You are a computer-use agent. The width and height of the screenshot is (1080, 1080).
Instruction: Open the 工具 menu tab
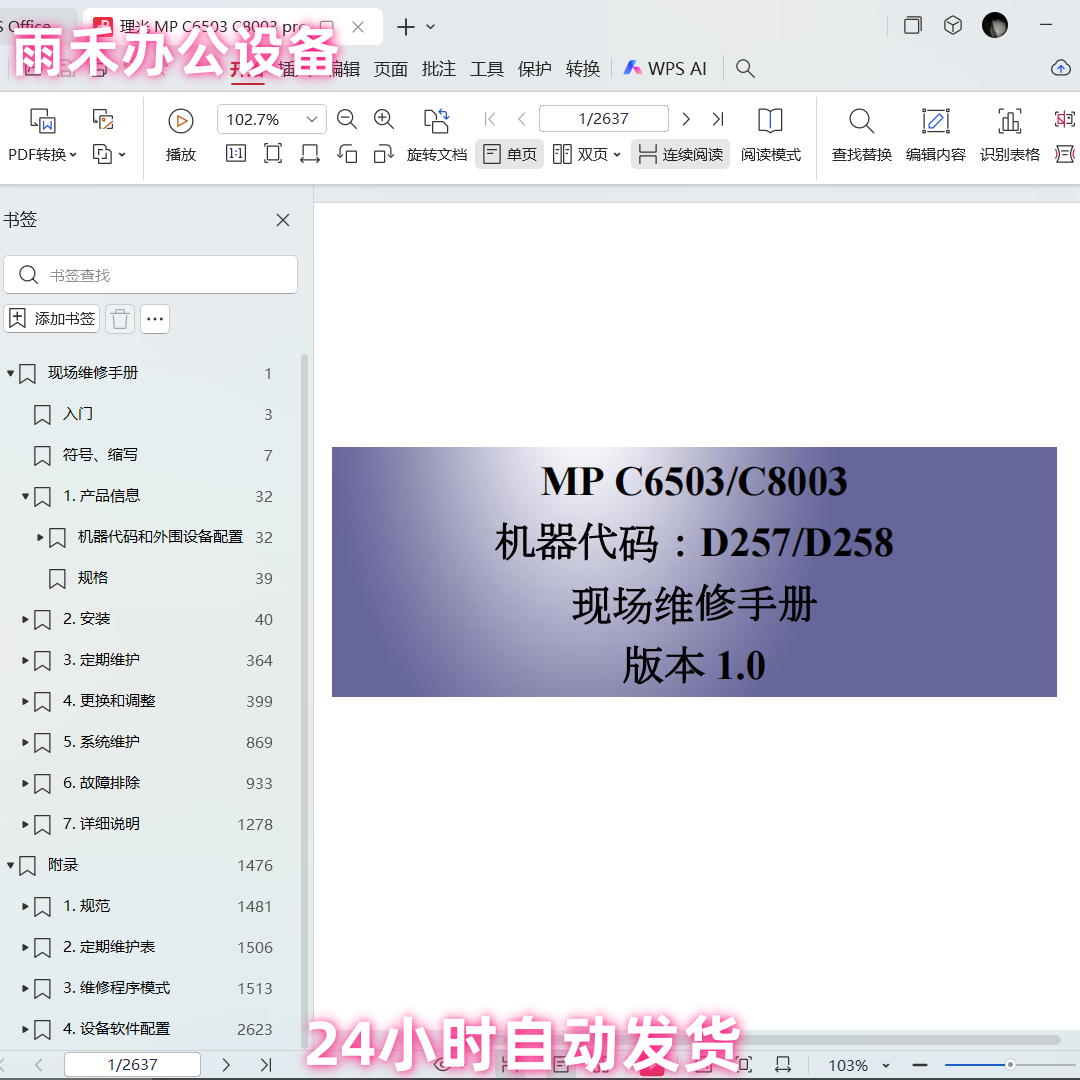[x=487, y=69]
